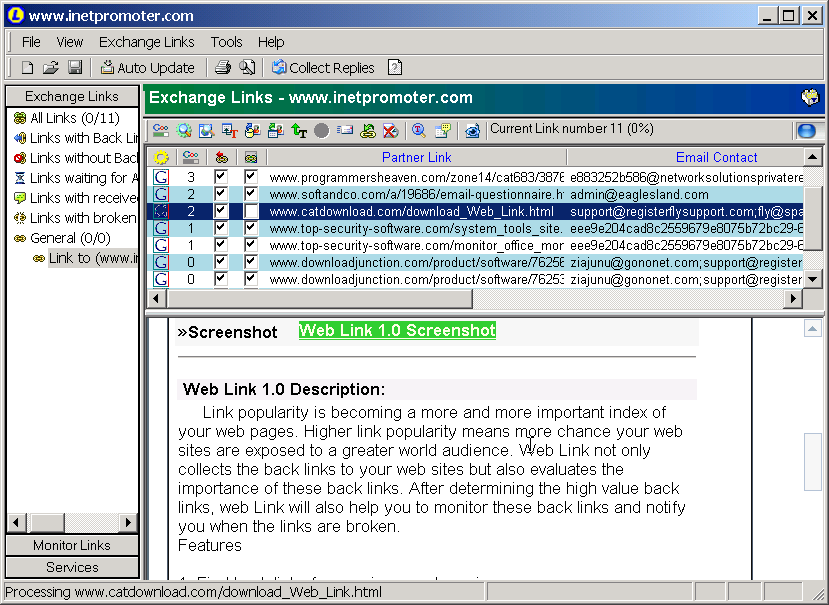
Task: Tick the empty checkbox in catdownload row
Action: [x=251, y=210]
